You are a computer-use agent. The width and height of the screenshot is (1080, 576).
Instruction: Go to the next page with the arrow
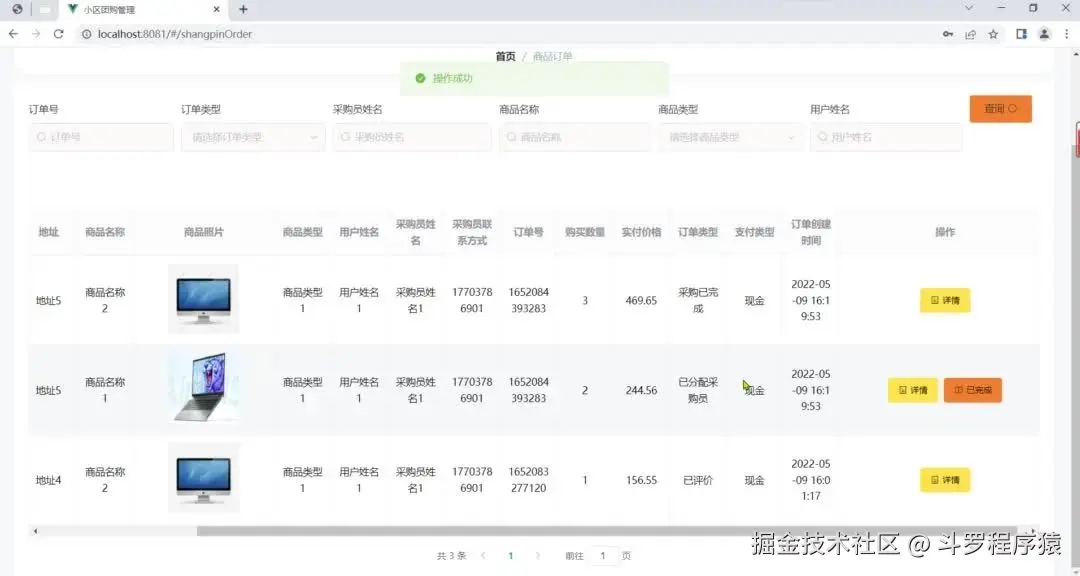(538, 555)
